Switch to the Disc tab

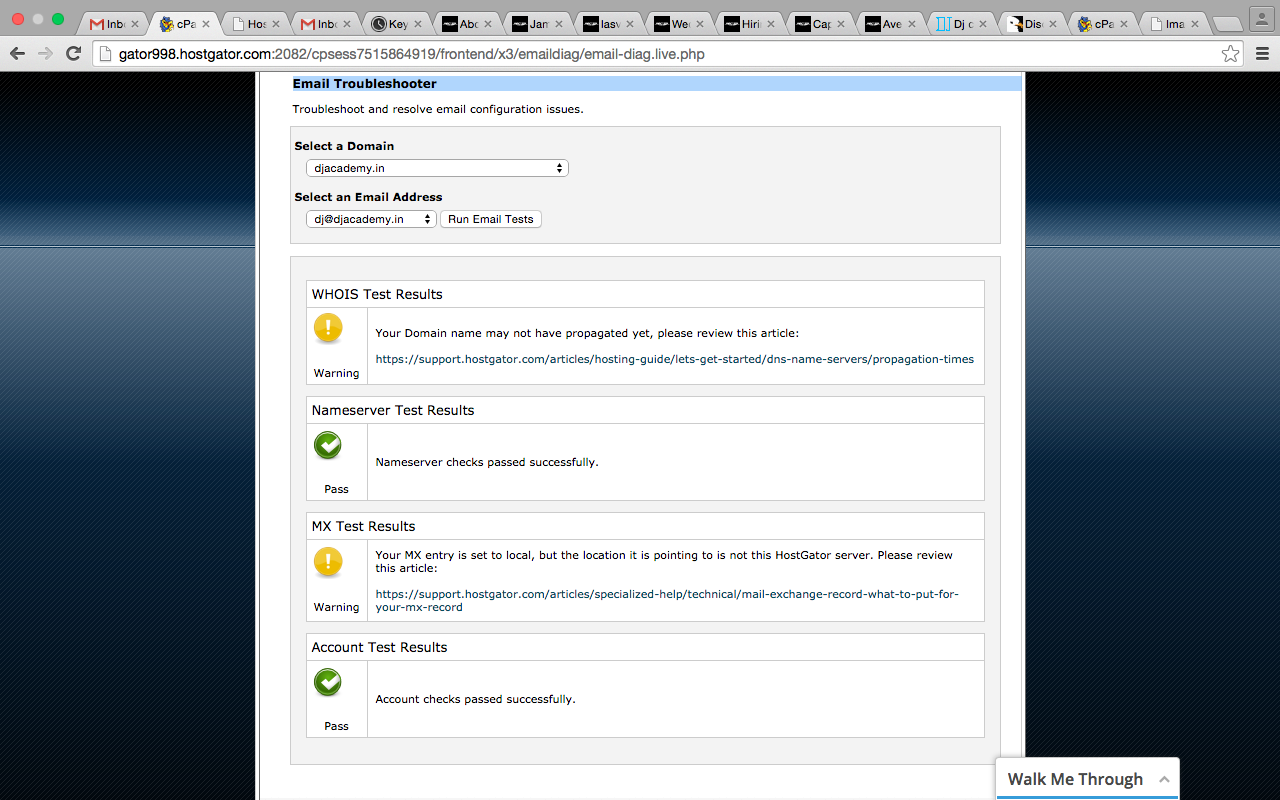(x=1033, y=24)
